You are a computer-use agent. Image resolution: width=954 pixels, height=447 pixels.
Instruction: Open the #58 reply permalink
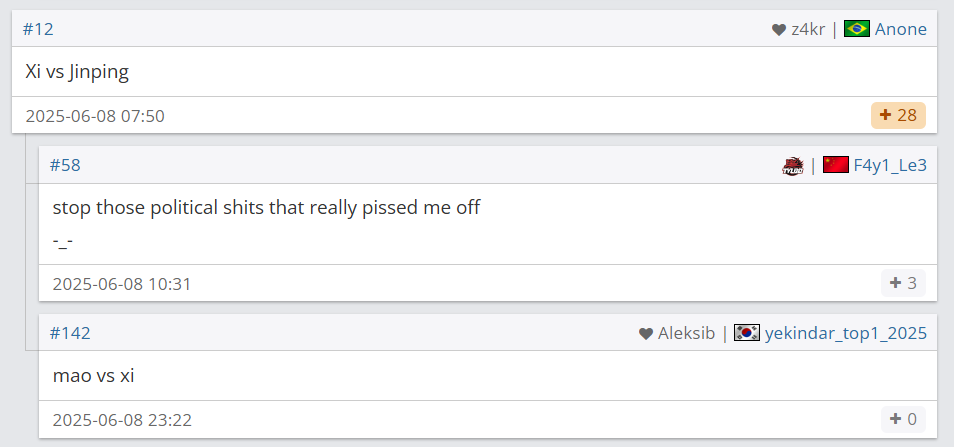point(65,165)
